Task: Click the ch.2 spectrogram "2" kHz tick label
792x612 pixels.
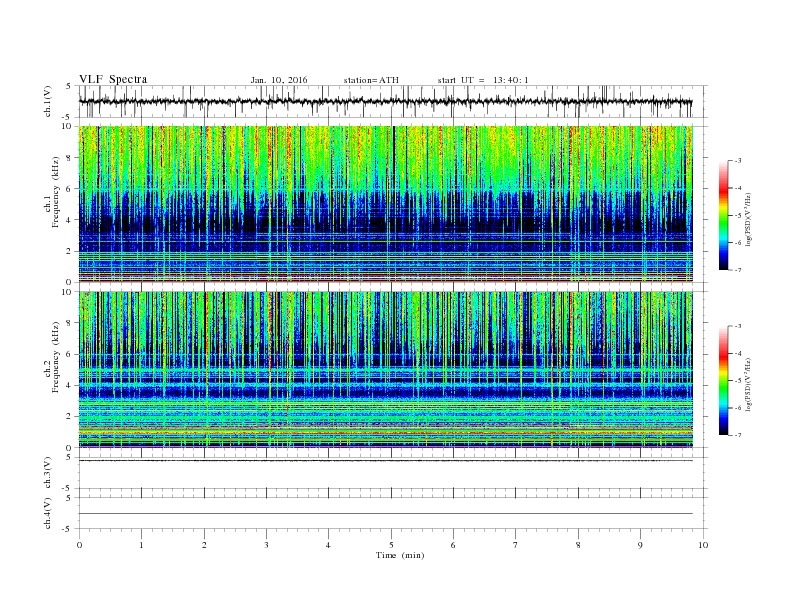Action: tap(69, 417)
